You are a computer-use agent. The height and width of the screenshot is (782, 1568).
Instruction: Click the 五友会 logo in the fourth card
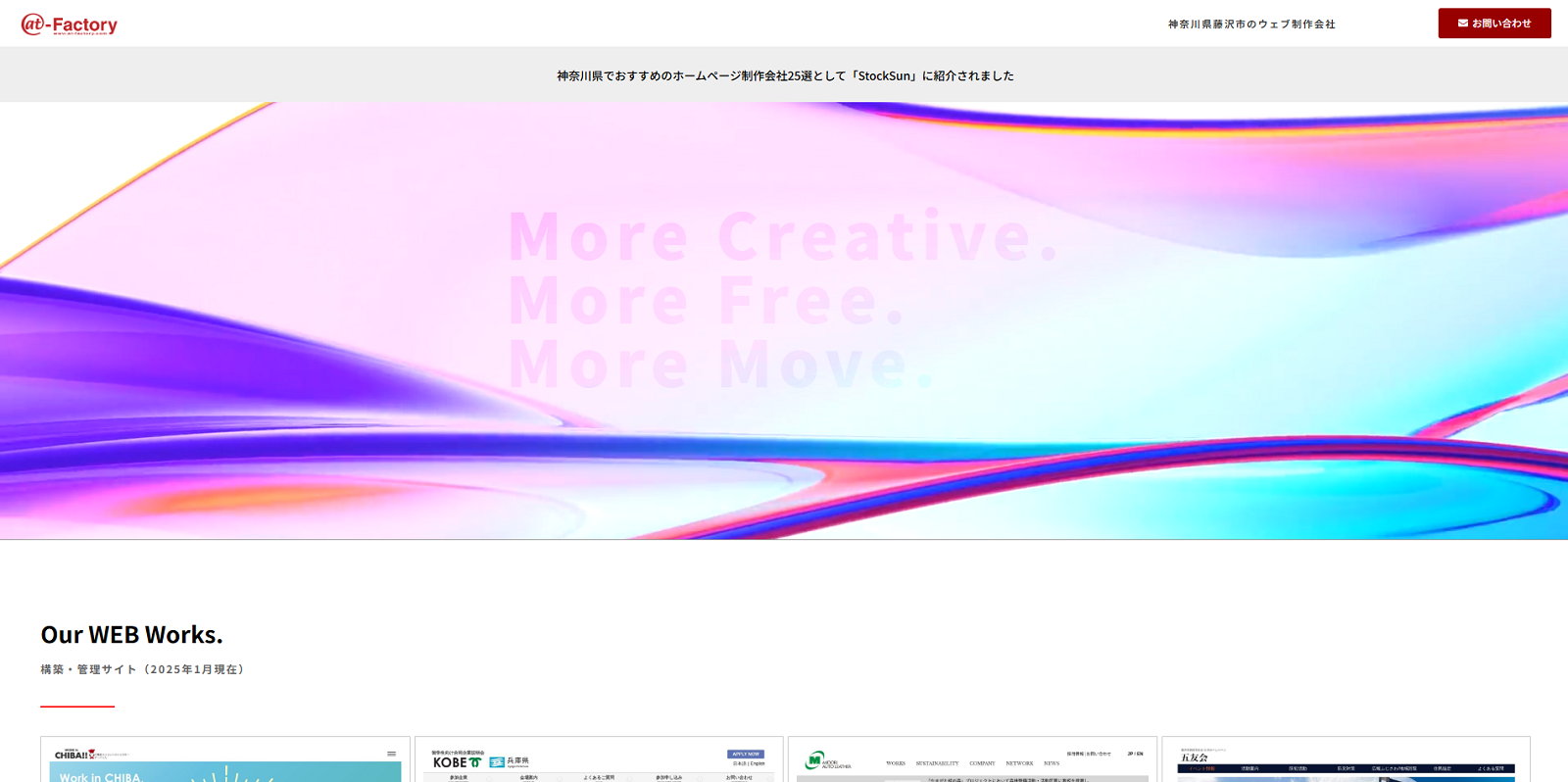(1194, 758)
